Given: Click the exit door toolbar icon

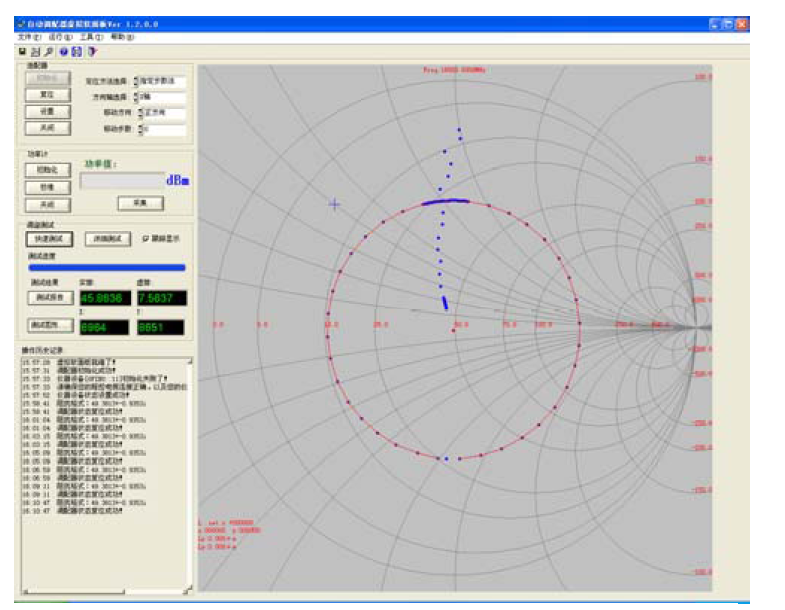Looking at the screenshot, I should click(x=92, y=52).
